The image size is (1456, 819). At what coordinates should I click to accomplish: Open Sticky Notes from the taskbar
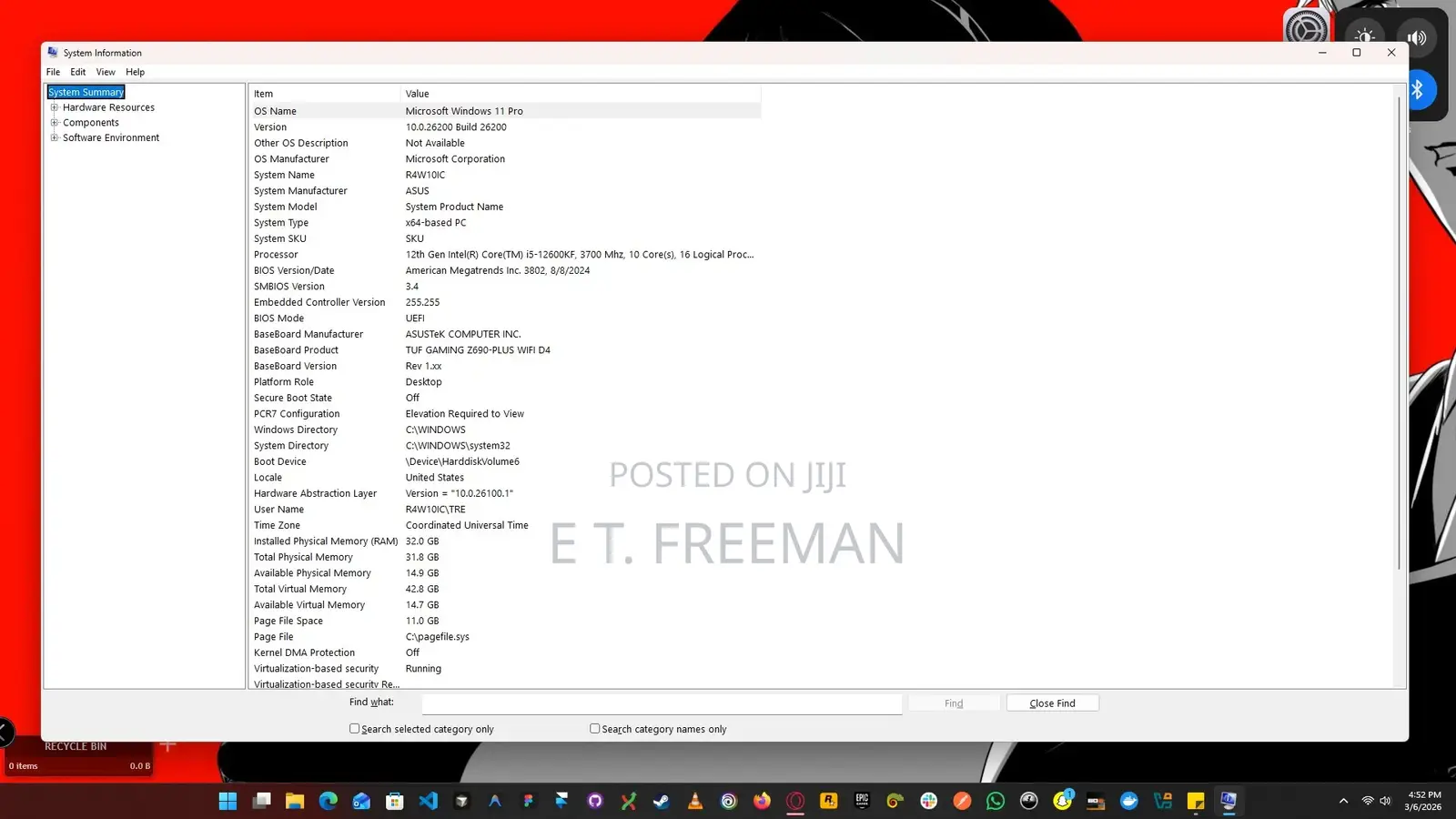pyautogui.click(x=1196, y=801)
